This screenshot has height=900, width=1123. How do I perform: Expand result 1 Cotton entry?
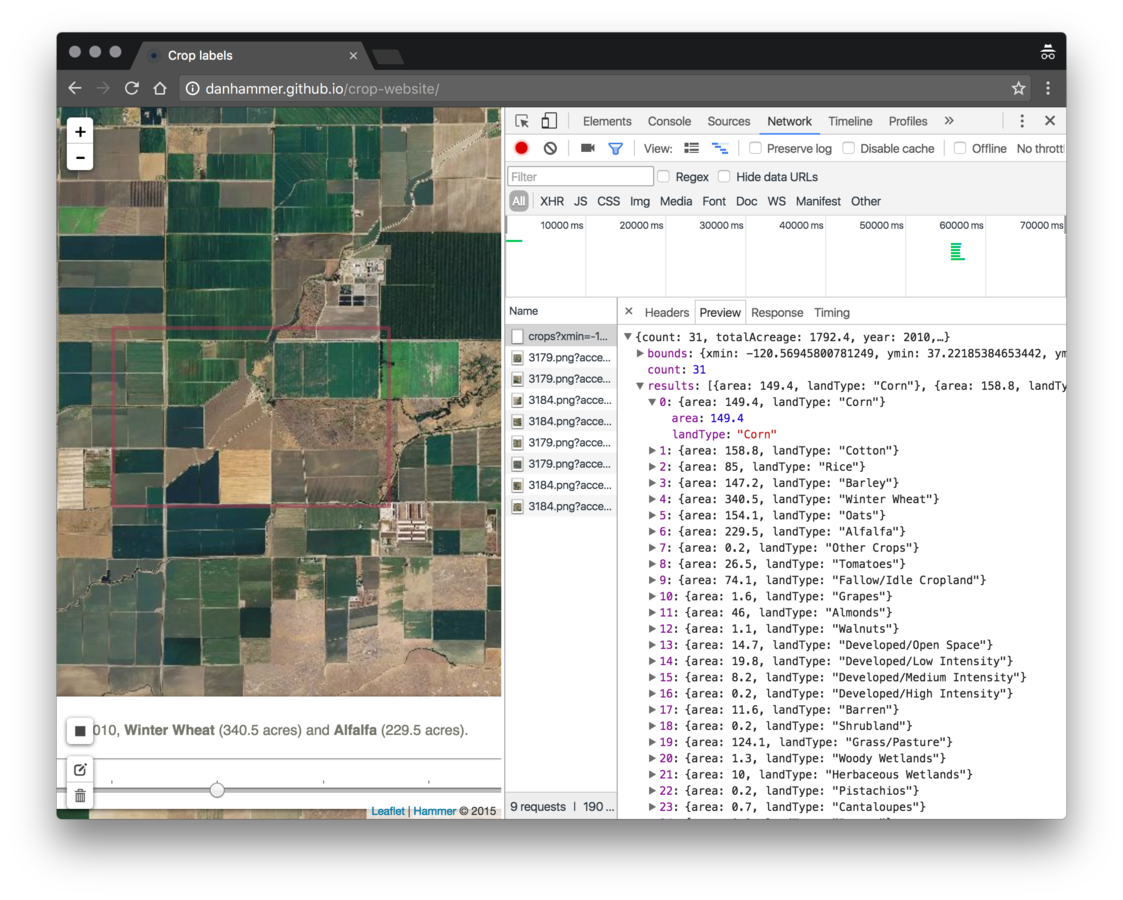point(652,450)
